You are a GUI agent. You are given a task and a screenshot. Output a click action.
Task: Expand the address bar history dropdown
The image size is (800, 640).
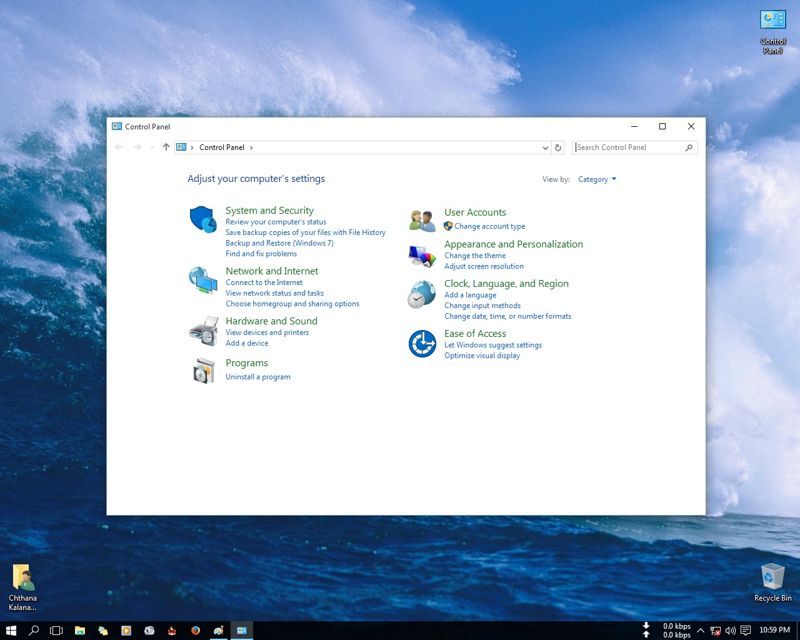coord(545,147)
